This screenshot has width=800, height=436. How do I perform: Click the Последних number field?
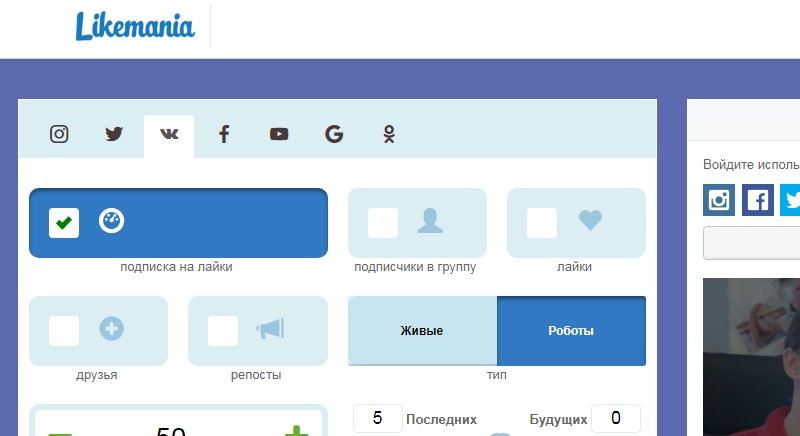coord(378,418)
